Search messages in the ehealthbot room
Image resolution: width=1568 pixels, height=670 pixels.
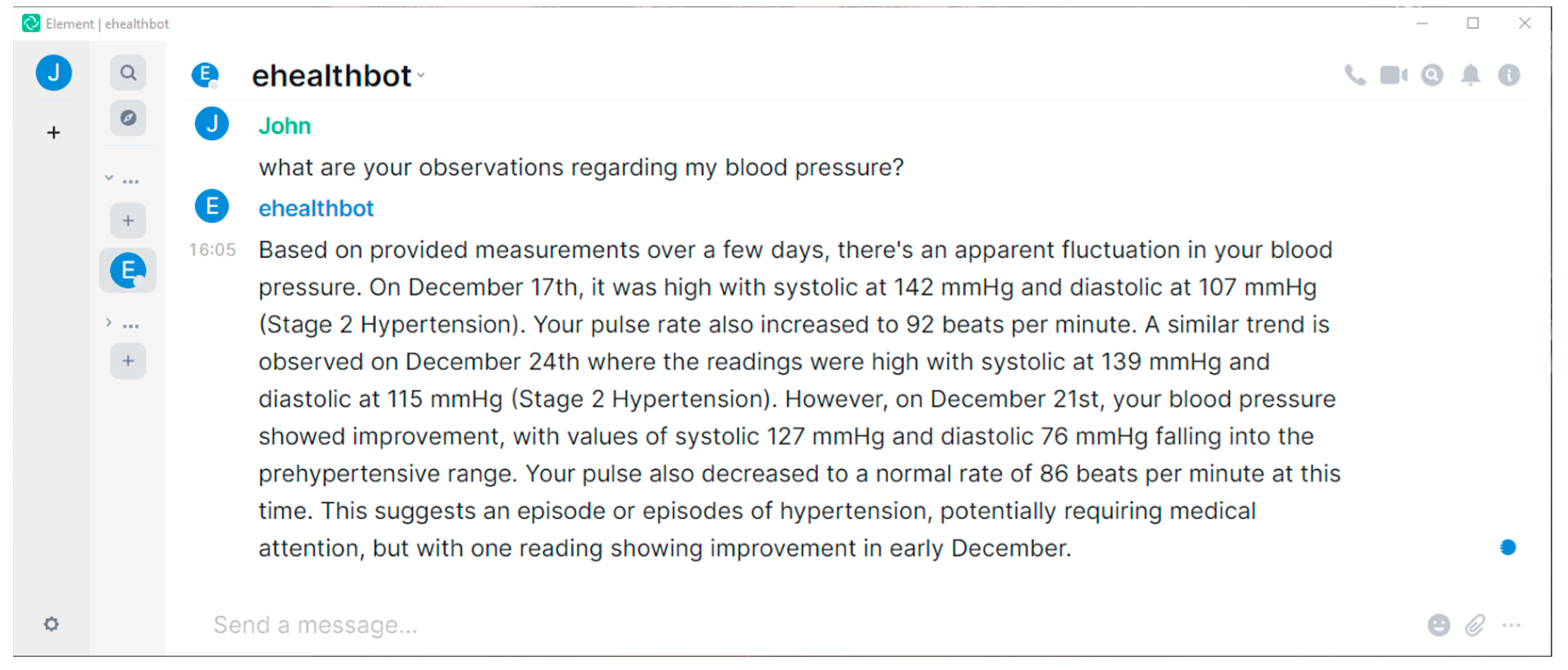pyautogui.click(x=1432, y=75)
